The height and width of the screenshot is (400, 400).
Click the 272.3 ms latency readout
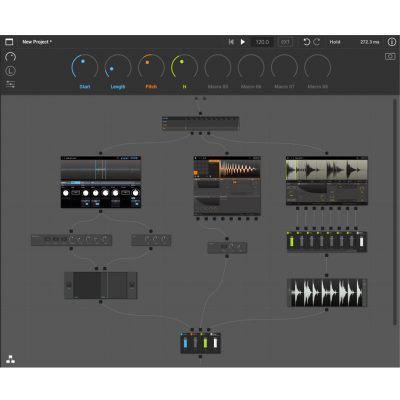[370, 42]
